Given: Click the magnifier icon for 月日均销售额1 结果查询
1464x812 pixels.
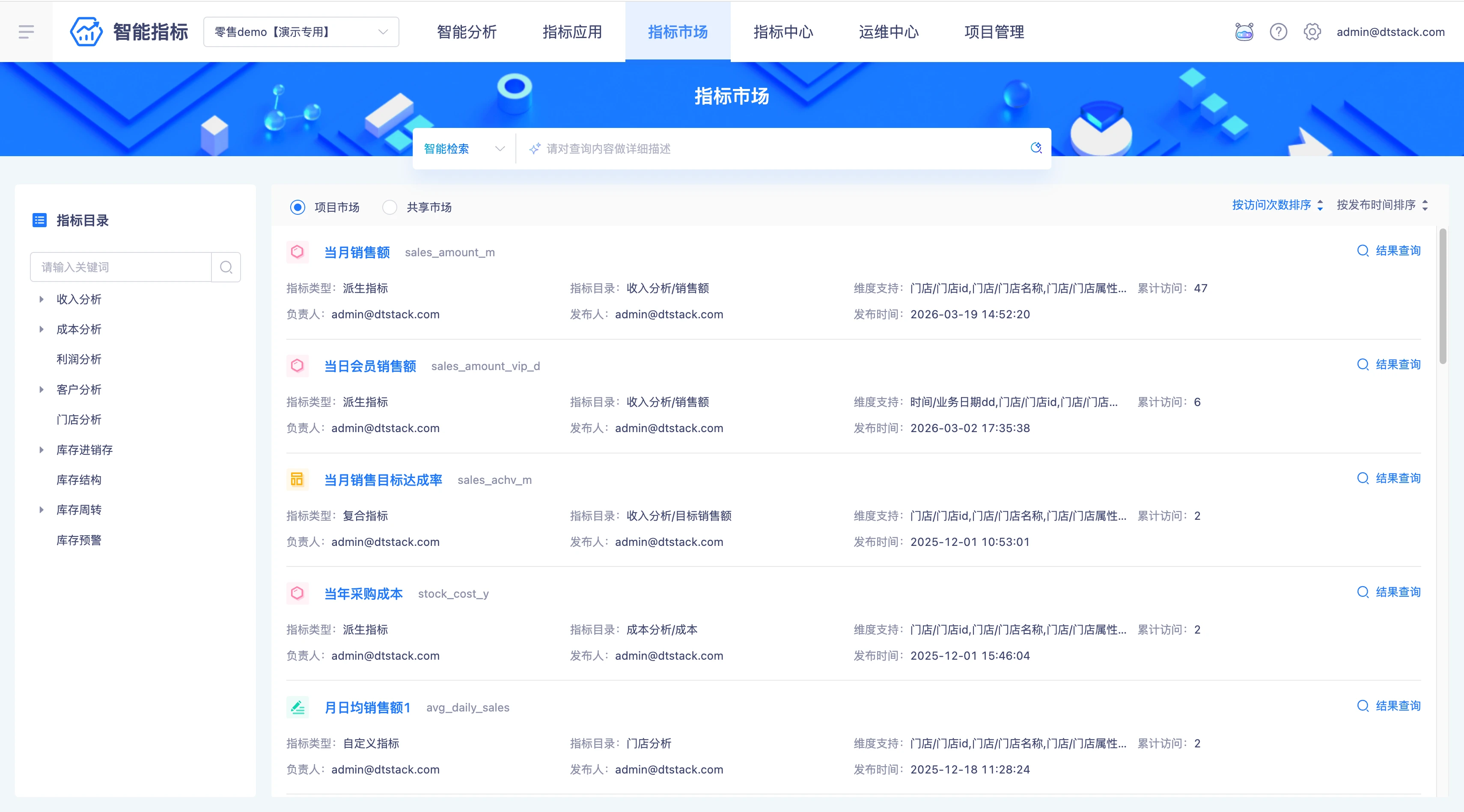Looking at the screenshot, I should (x=1363, y=706).
